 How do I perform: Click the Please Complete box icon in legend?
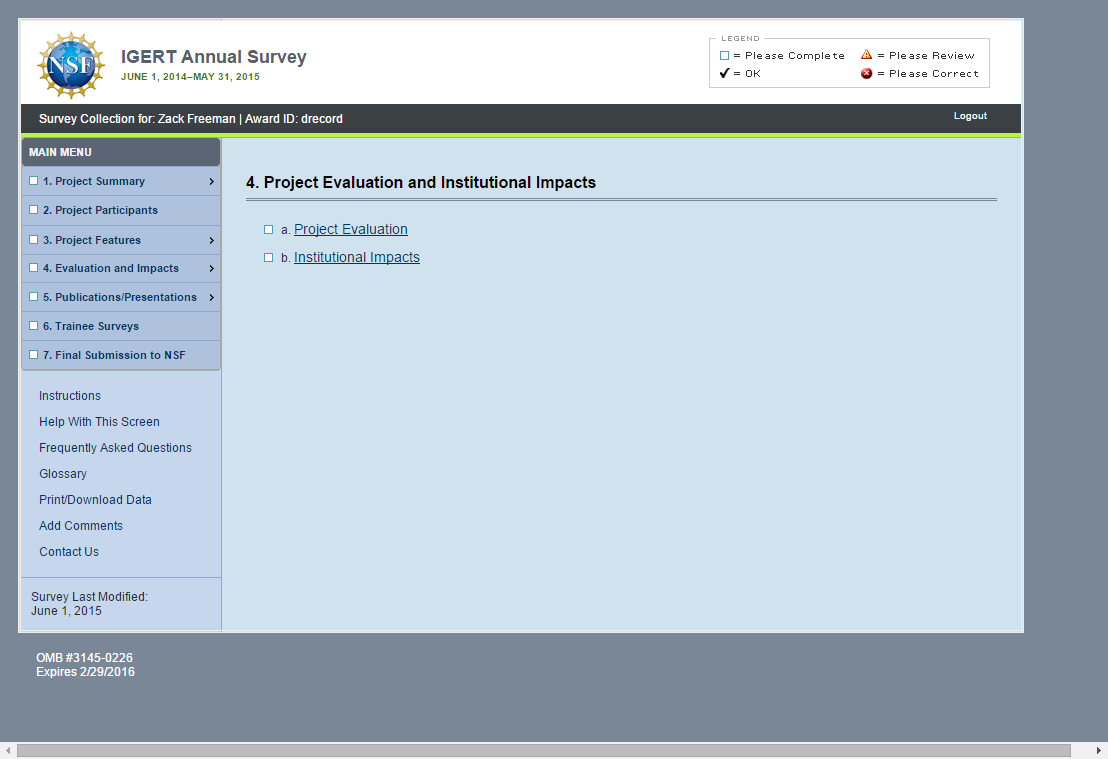pyautogui.click(x=724, y=55)
